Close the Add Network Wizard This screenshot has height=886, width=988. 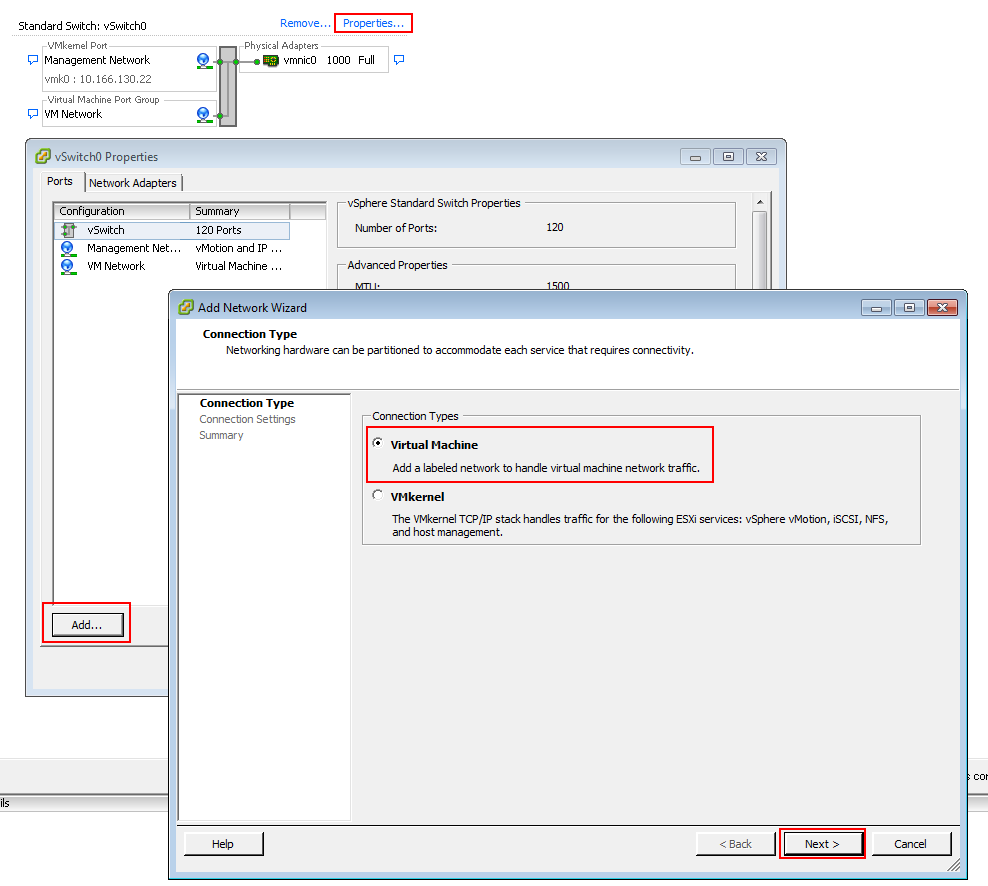pos(943,308)
